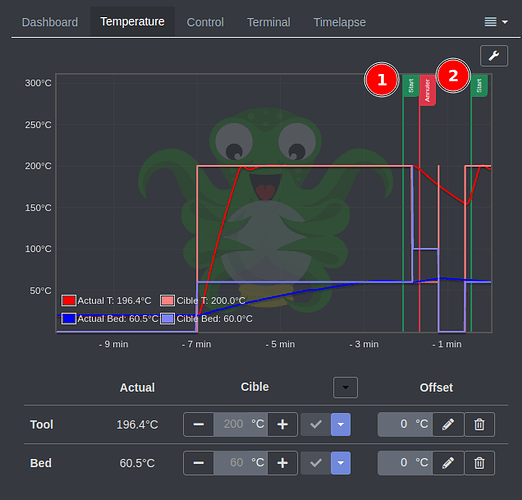Increase Tool target with plus button

(283, 424)
